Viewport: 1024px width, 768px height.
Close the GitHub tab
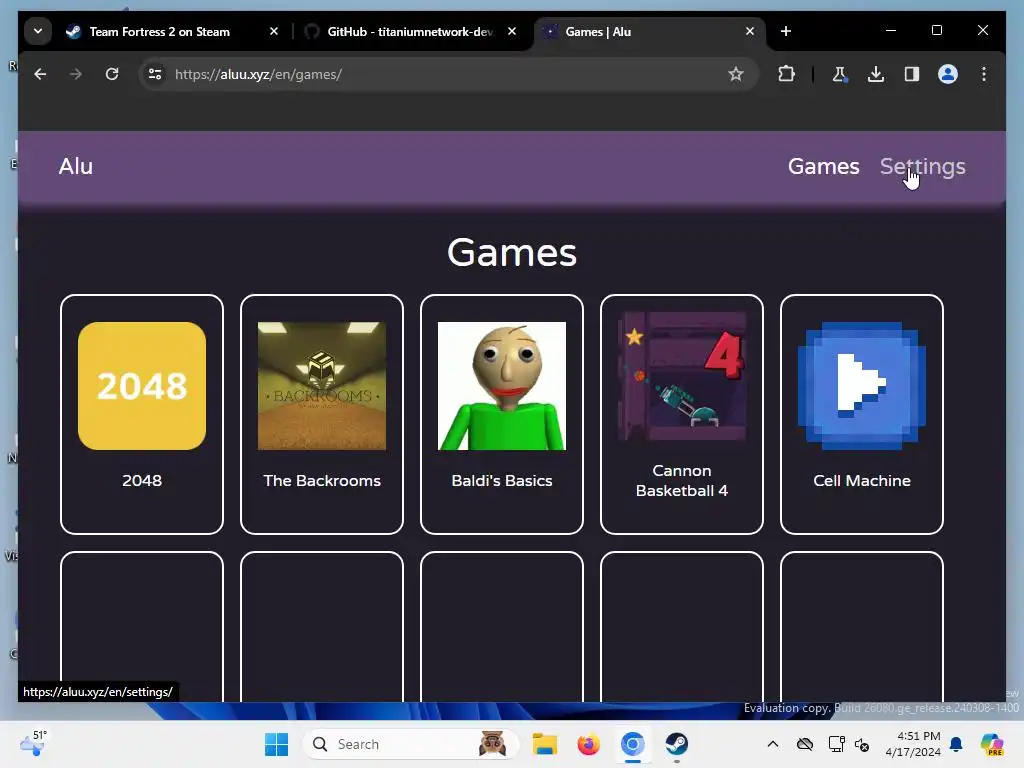click(512, 31)
